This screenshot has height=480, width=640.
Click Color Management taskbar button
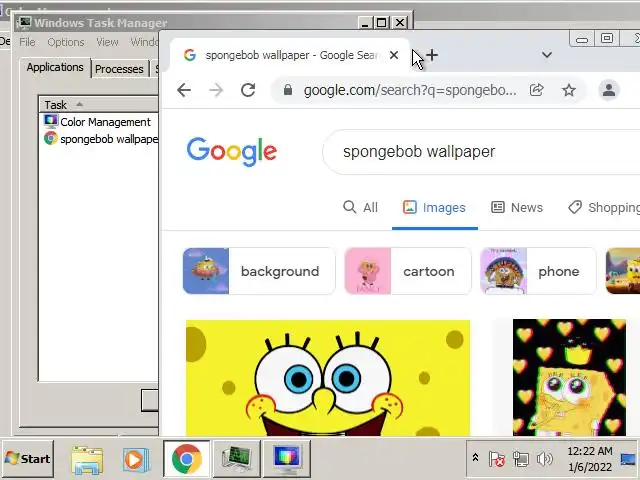(287, 459)
